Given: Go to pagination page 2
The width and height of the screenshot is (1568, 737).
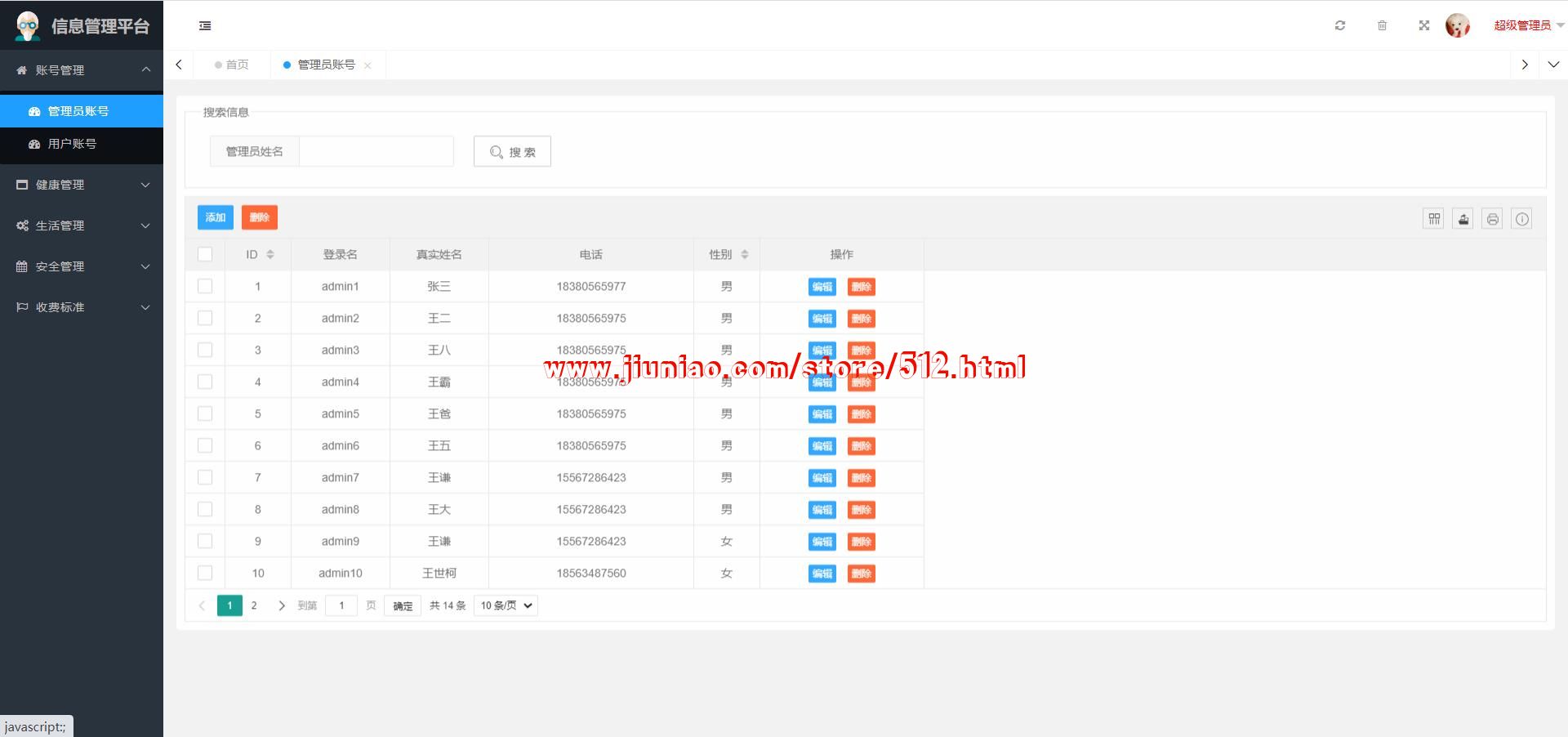Looking at the screenshot, I should pos(254,605).
